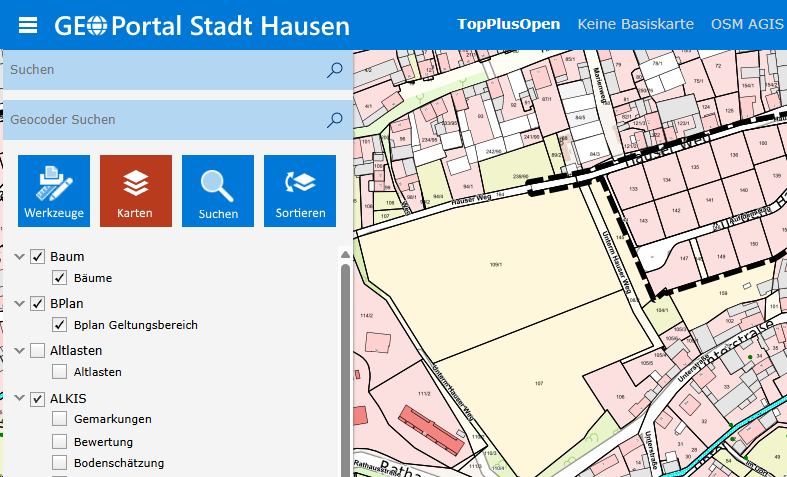The width and height of the screenshot is (787, 477).
Task: Open the Sortieren tile
Action: pos(300,191)
